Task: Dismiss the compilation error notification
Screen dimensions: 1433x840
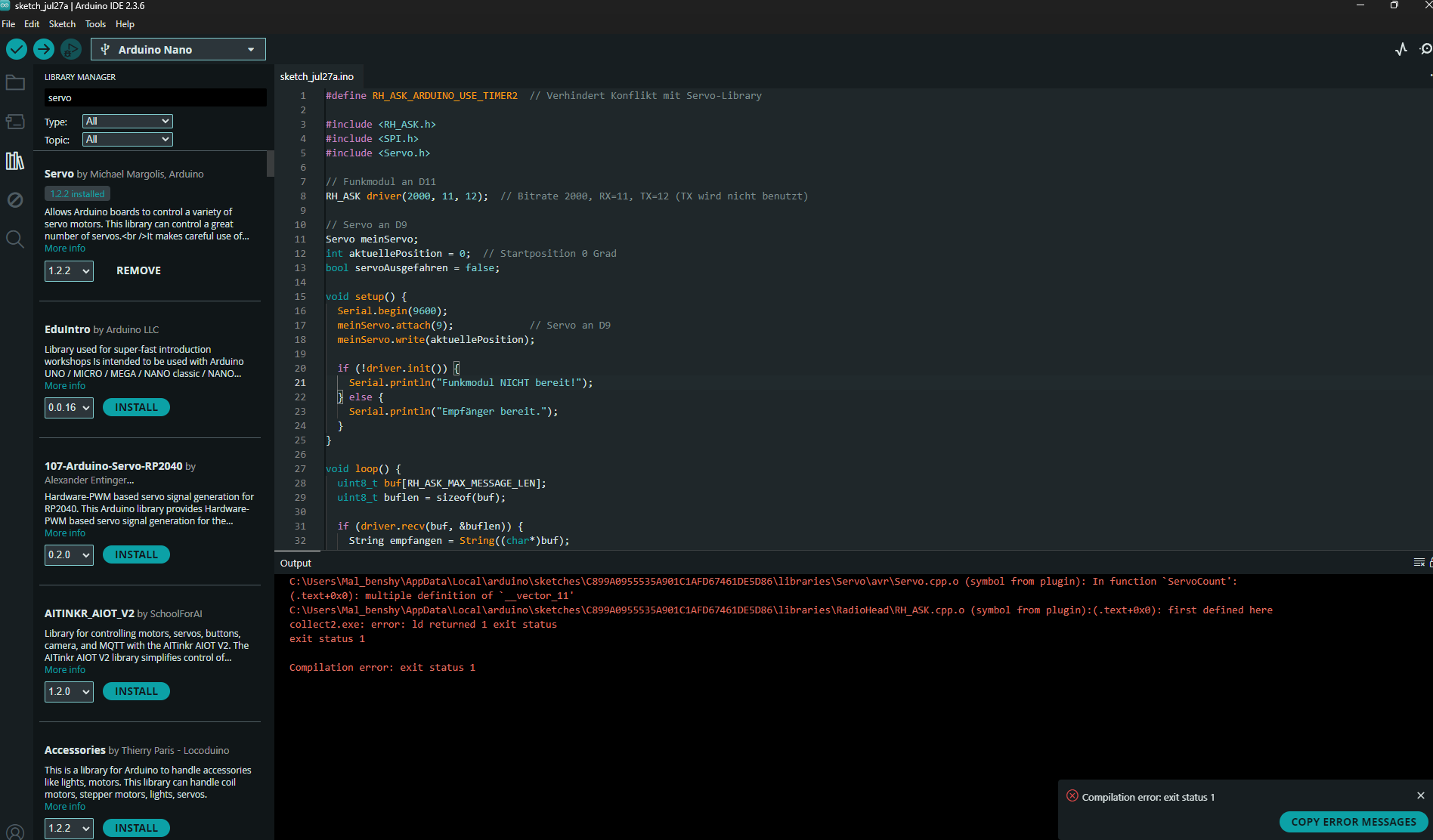Action: (x=1421, y=795)
